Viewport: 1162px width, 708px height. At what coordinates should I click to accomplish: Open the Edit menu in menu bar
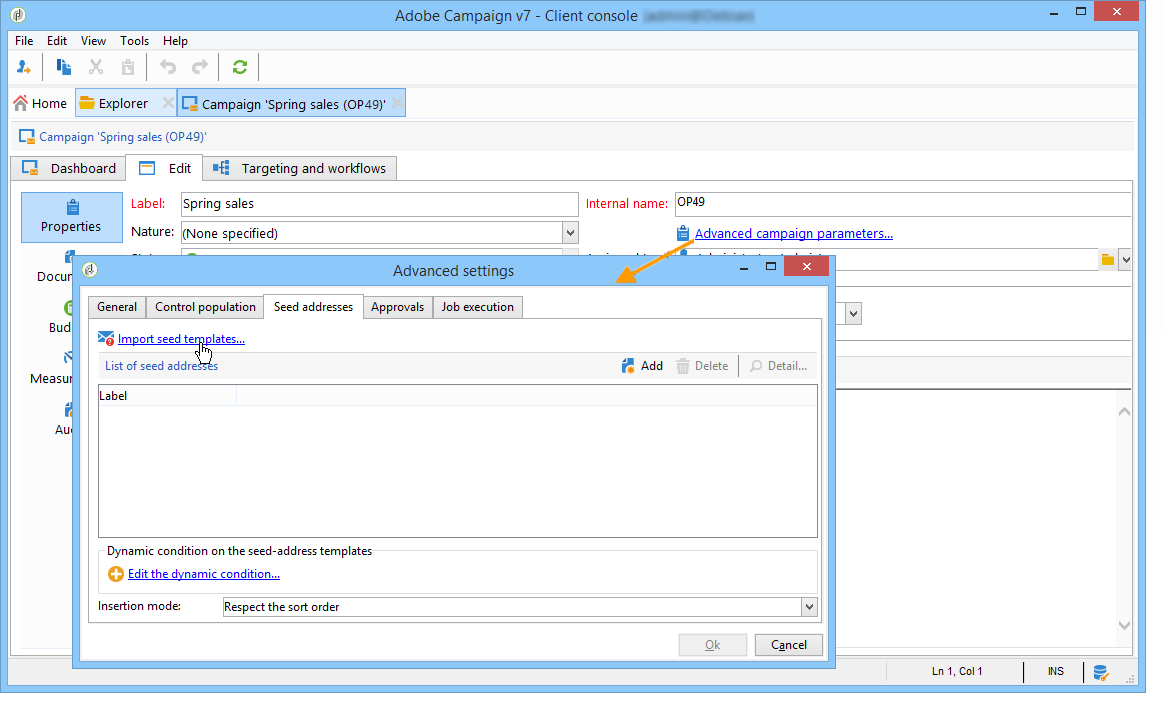tap(56, 41)
